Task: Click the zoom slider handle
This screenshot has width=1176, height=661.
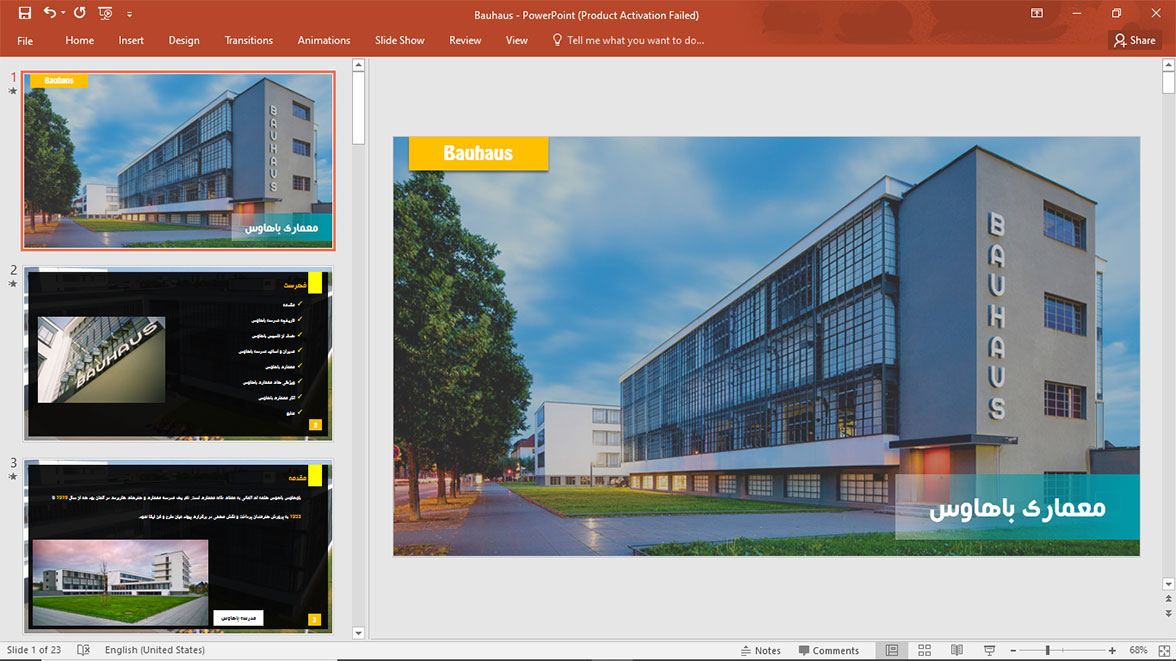Action: (1048, 650)
